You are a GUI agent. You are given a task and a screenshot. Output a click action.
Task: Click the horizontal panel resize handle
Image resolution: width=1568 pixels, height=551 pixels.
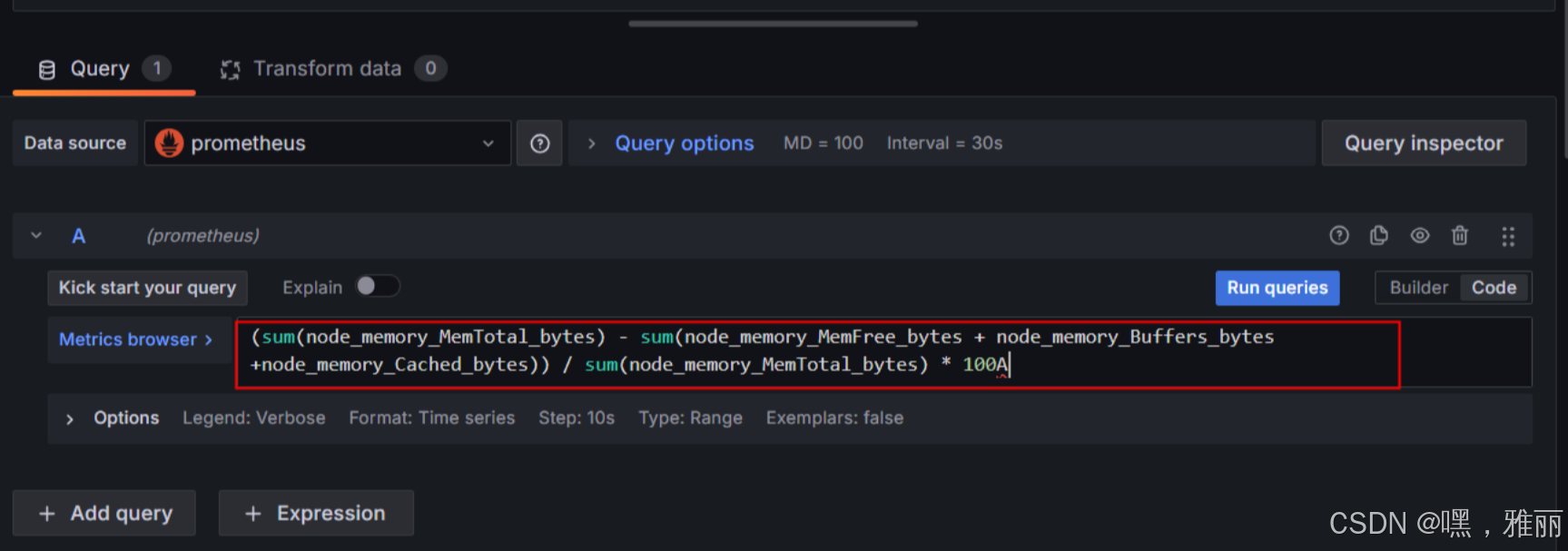pyautogui.click(x=773, y=24)
